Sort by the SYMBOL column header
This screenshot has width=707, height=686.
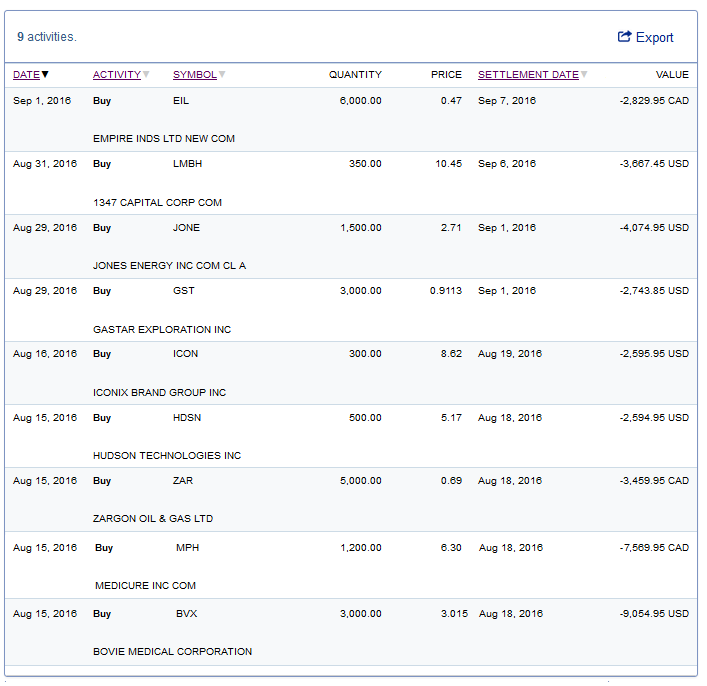(x=194, y=75)
